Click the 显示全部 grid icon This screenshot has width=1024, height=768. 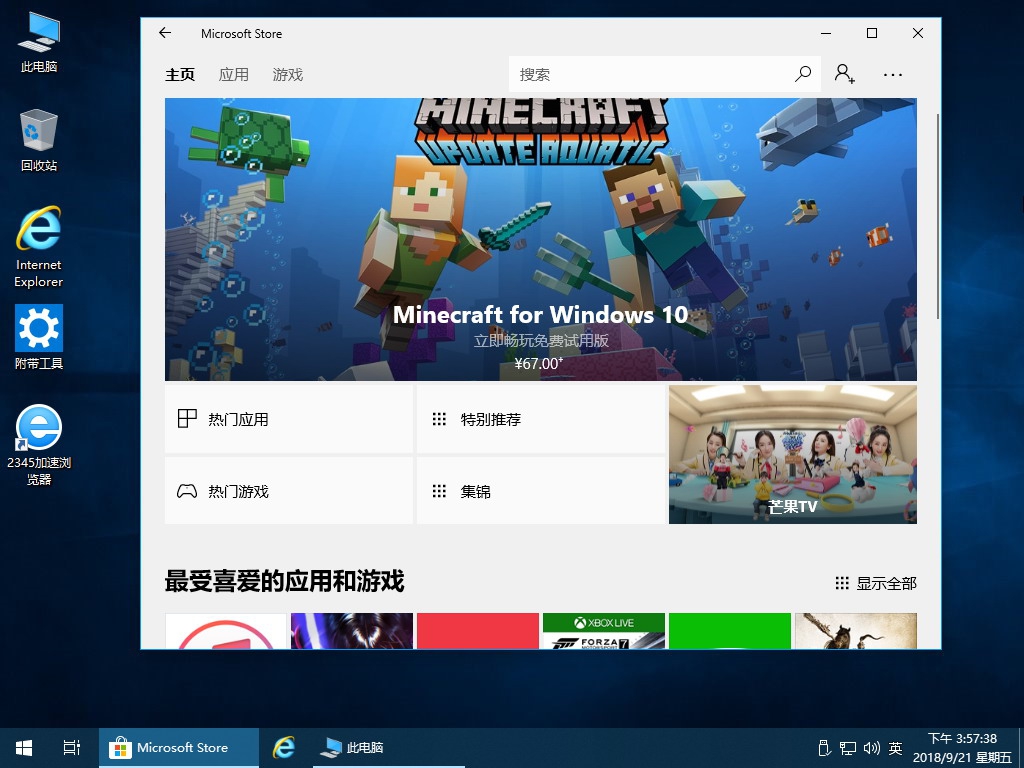pos(842,583)
